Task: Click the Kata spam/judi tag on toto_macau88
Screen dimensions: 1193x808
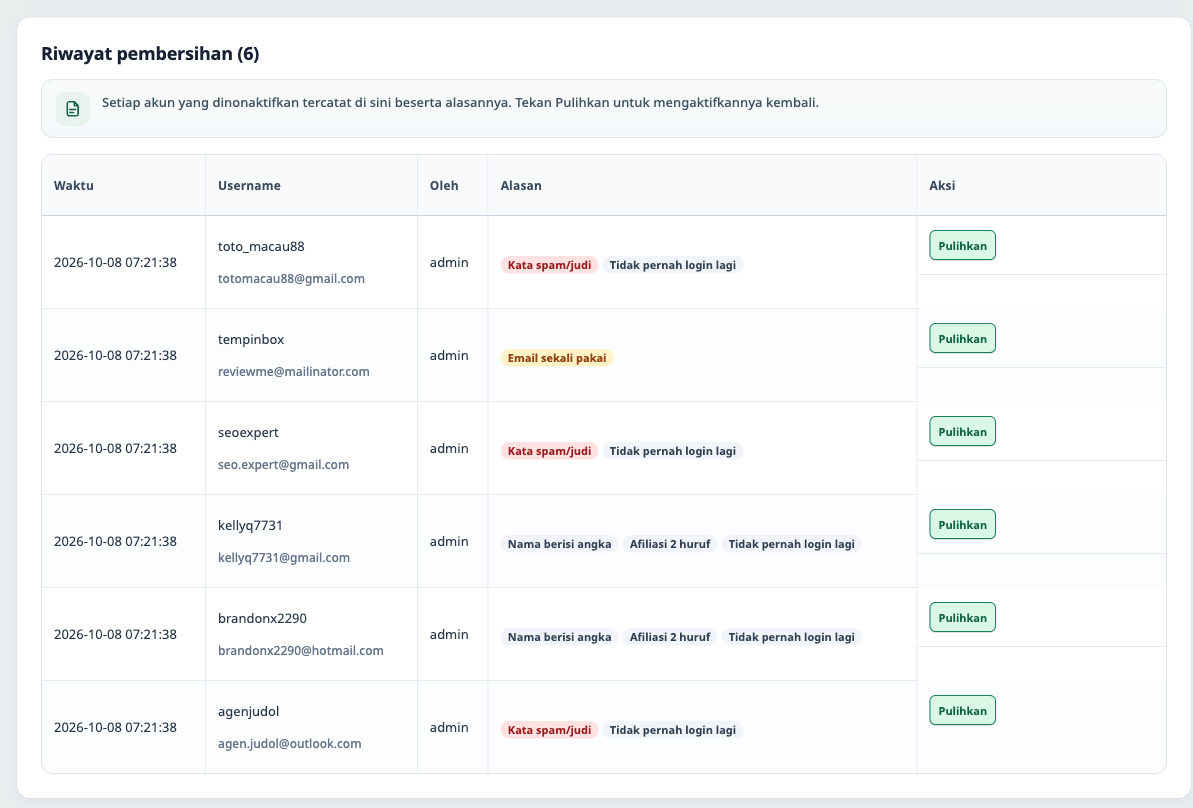Action: pyautogui.click(x=549, y=265)
